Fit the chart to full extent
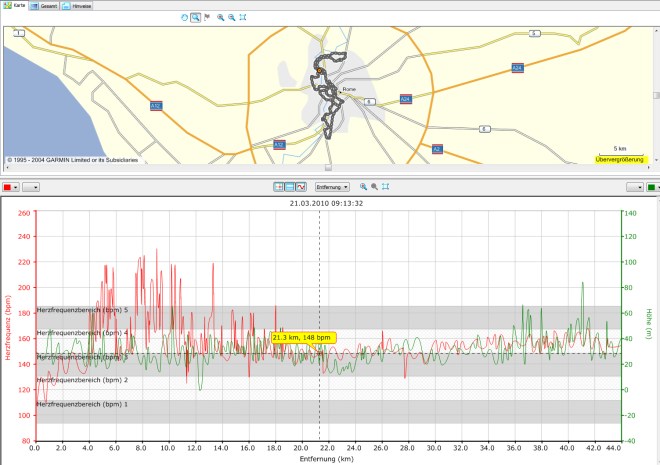Image resolution: width=660 pixels, height=465 pixels. (385, 186)
